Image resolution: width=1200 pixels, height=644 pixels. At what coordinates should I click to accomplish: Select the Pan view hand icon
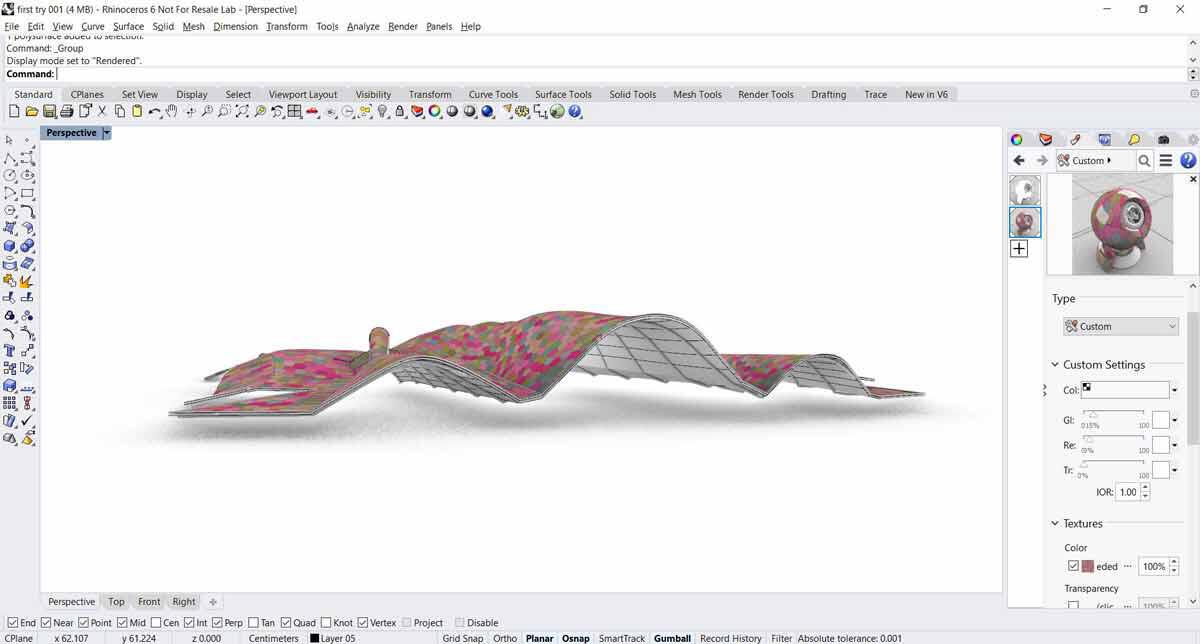point(171,112)
